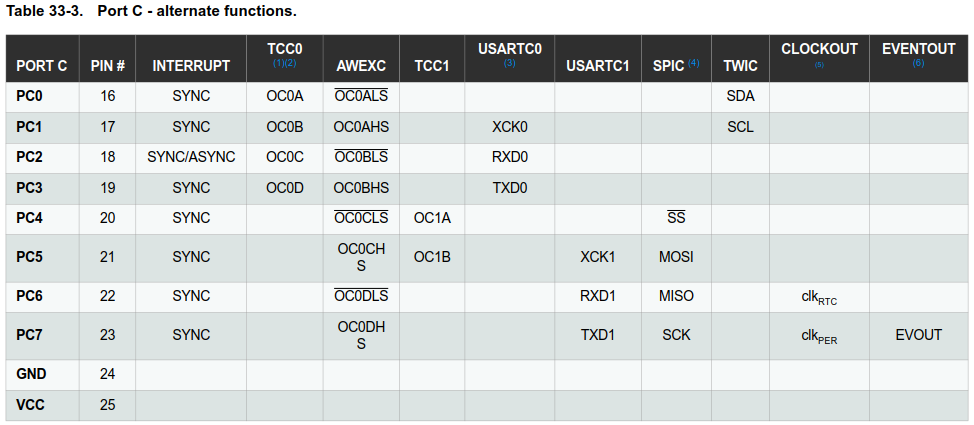This screenshot has width=974, height=425.
Task: Click the SDA cell under TWIC
Action: click(740, 96)
